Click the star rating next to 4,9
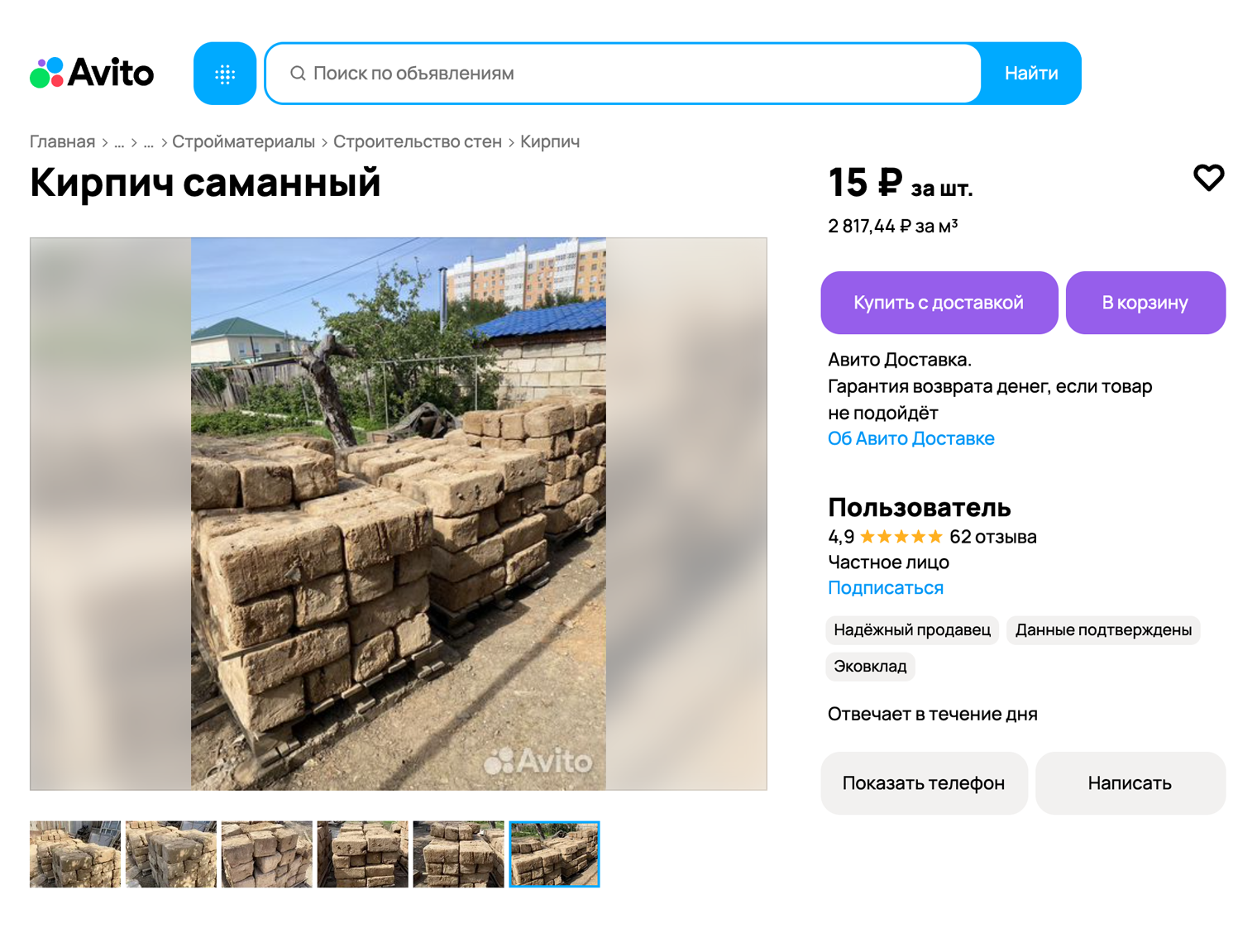1257x952 pixels. (x=901, y=537)
